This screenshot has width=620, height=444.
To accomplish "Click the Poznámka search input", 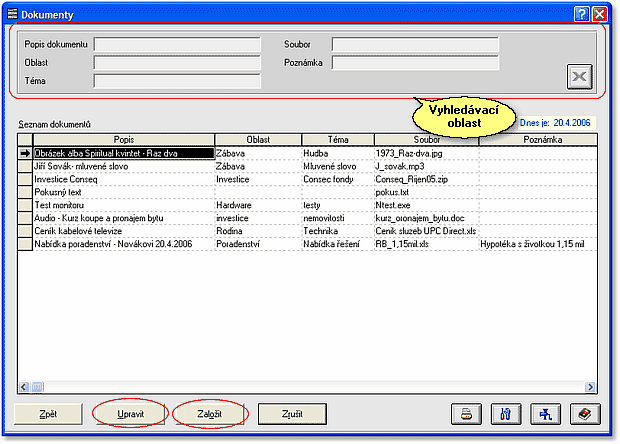I will click(x=414, y=63).
